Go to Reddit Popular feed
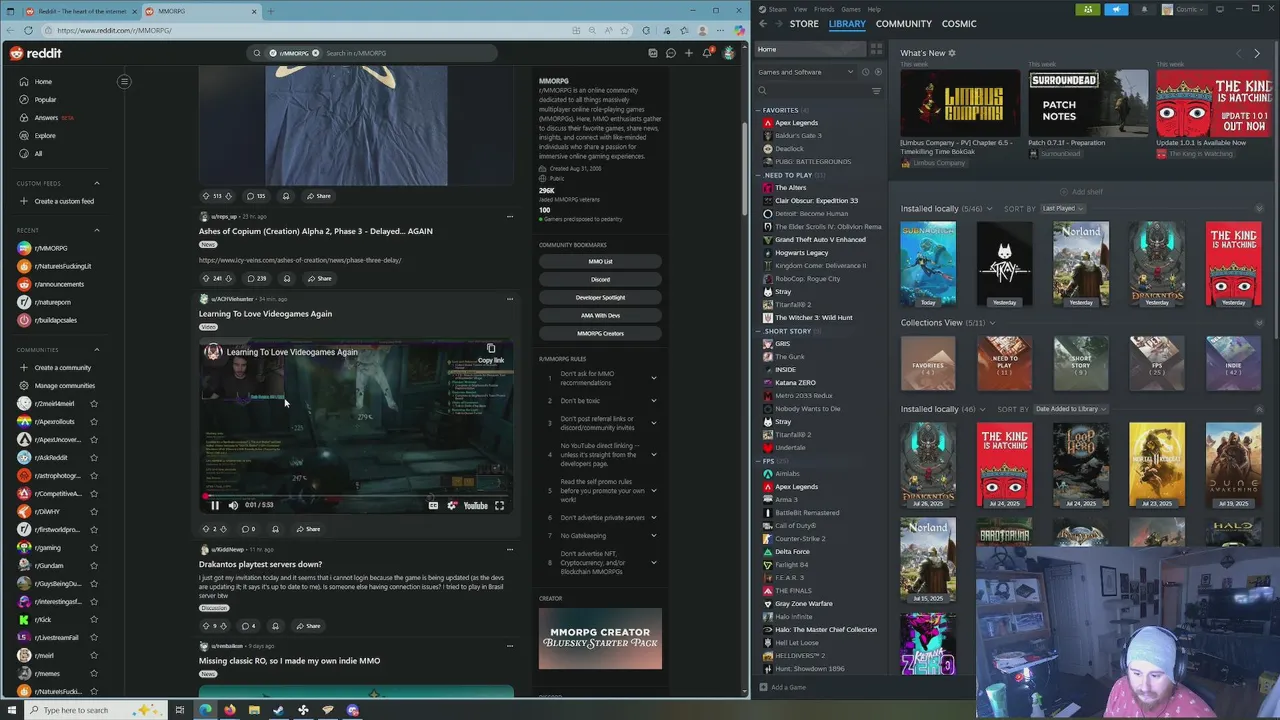1280x720 pixels. [x=45, y=100]
